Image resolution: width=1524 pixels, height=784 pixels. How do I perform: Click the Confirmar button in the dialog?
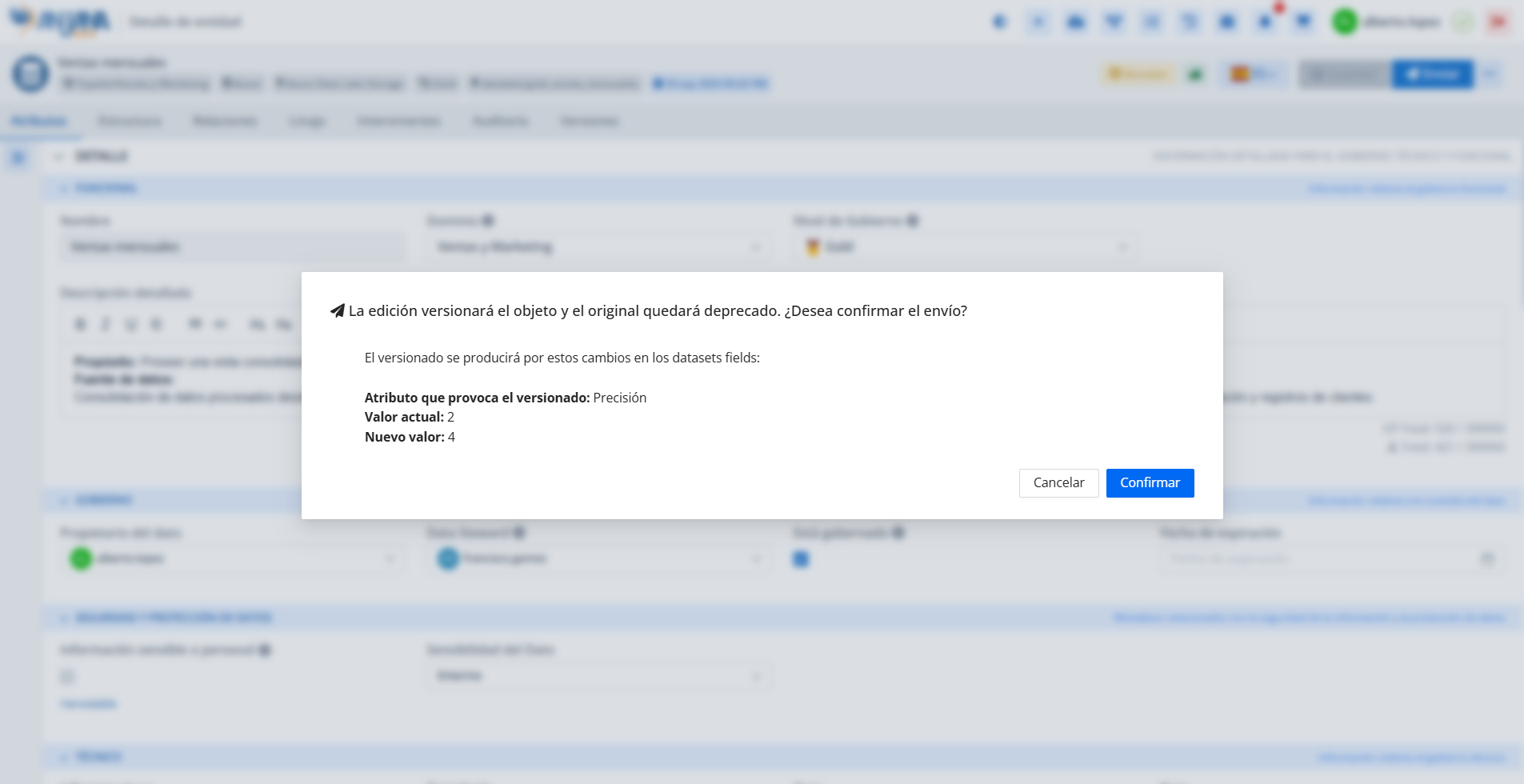pyautogui.click(x=1150, y=483)
